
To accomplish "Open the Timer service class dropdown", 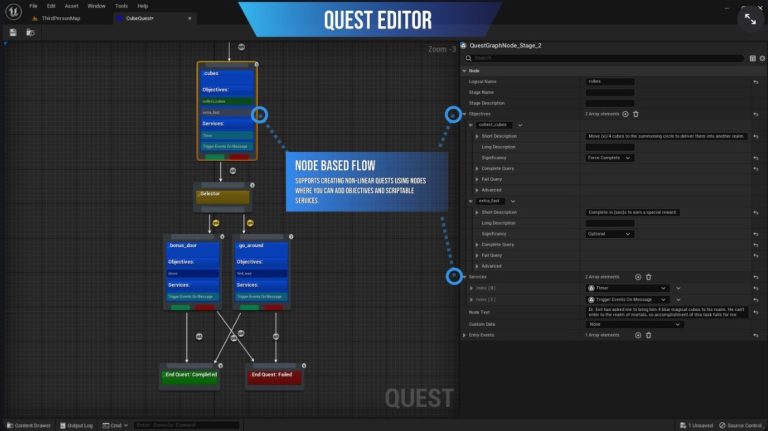I will [627, 288].
